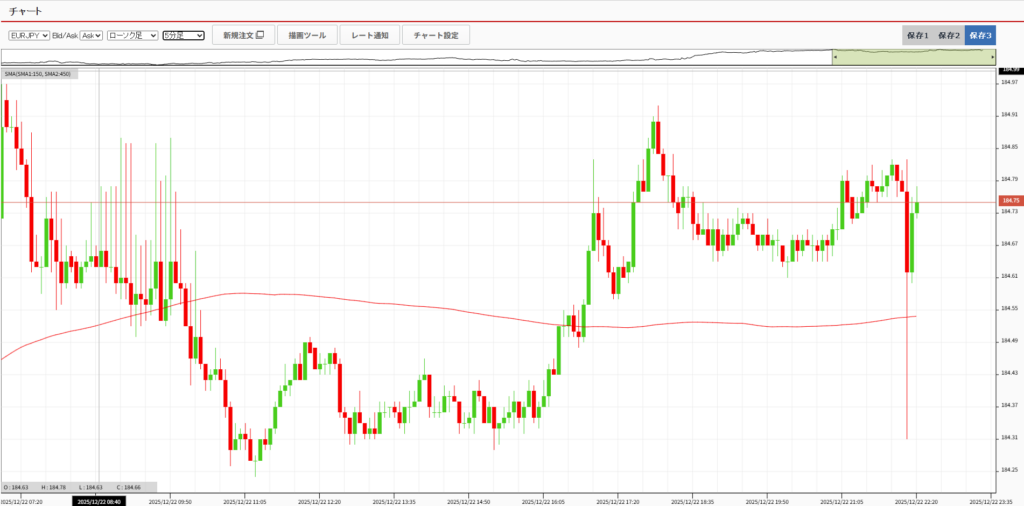
Task: Click the green selected range in navigator
Action: [912, 58]
